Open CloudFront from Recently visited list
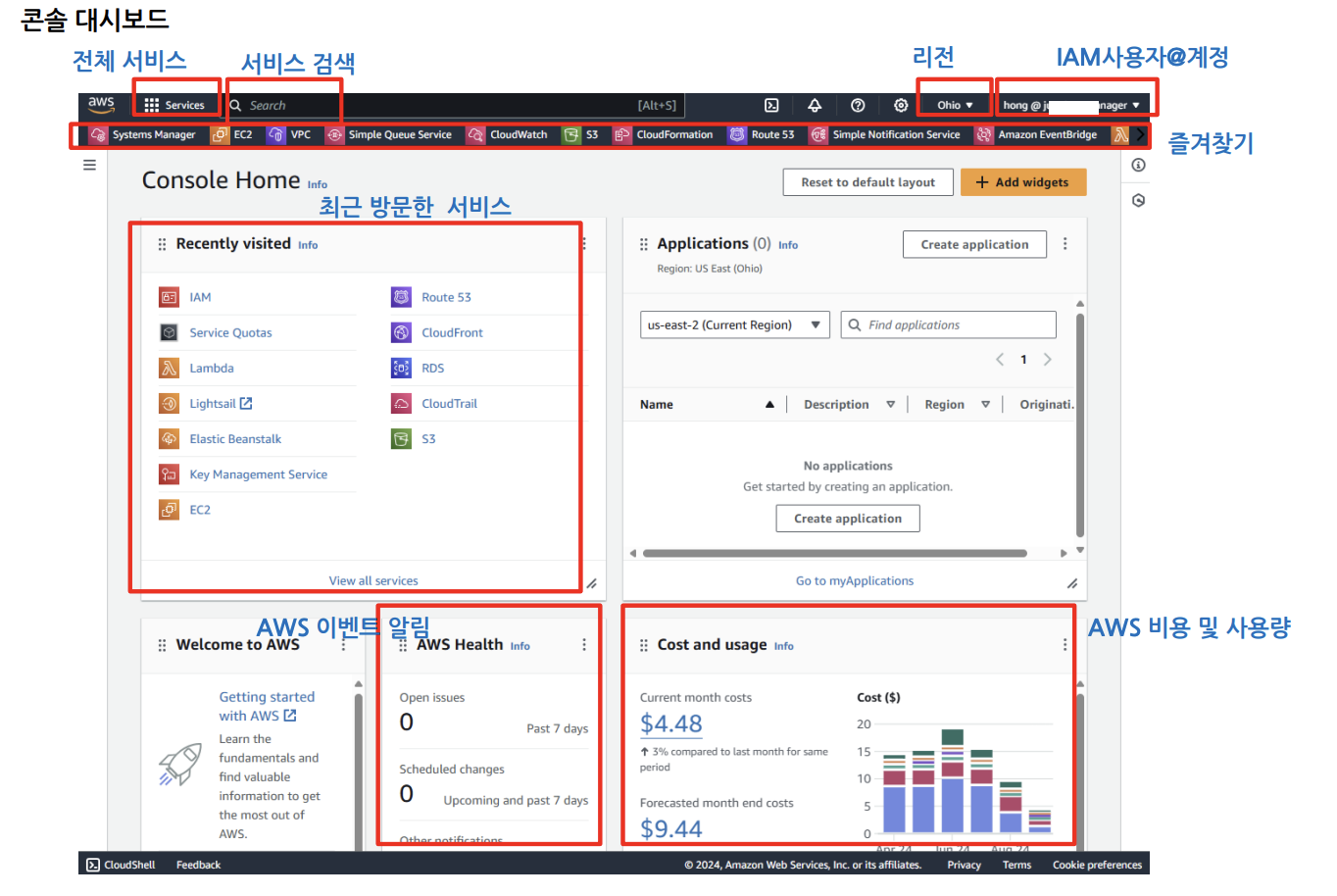Image resolution: width=1337 pixels, height=896 pixels. point(452,333)
